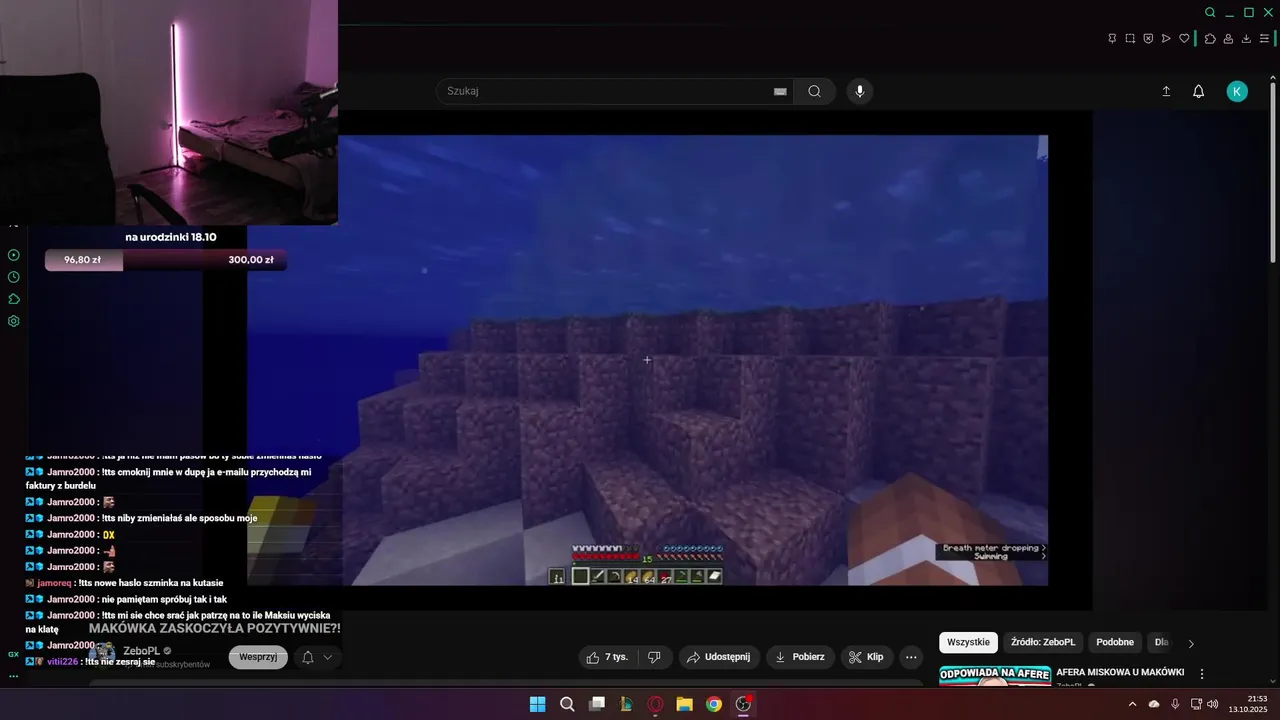The image size is (1280, 720).
Task: Open YouTube notifications bell
Action: click(1198, 91)
